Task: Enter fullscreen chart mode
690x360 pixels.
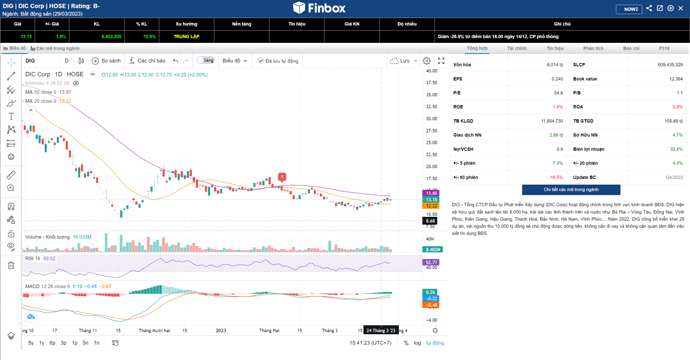Action: click(441, 61)
